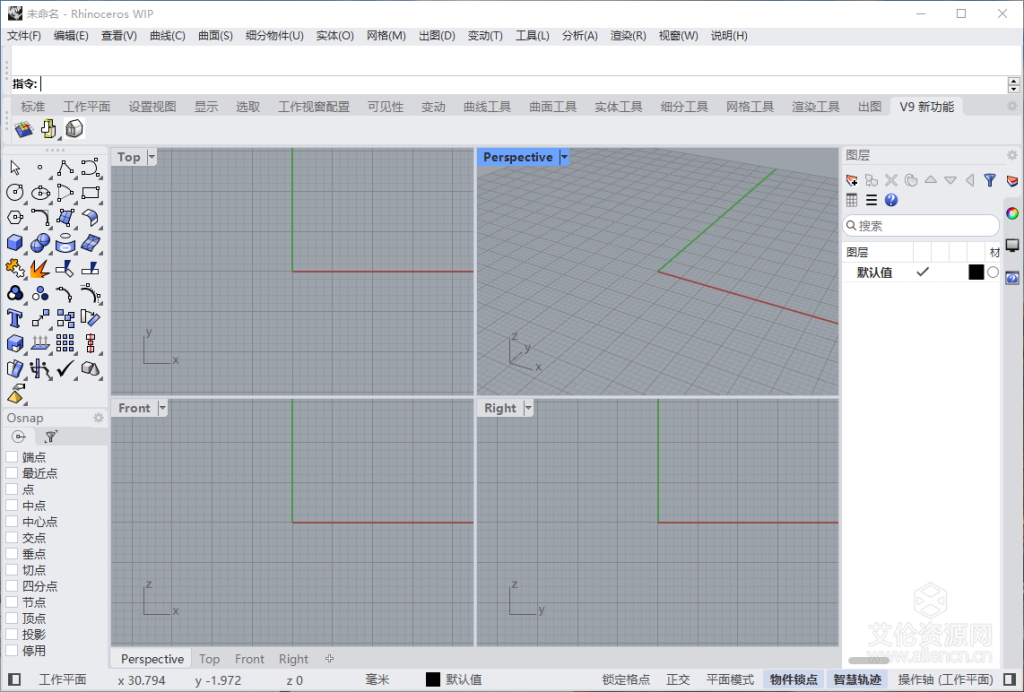Add a new viewport tab with plus icon
Viewport: 1024px width, 692px height.
click(329, 659)
